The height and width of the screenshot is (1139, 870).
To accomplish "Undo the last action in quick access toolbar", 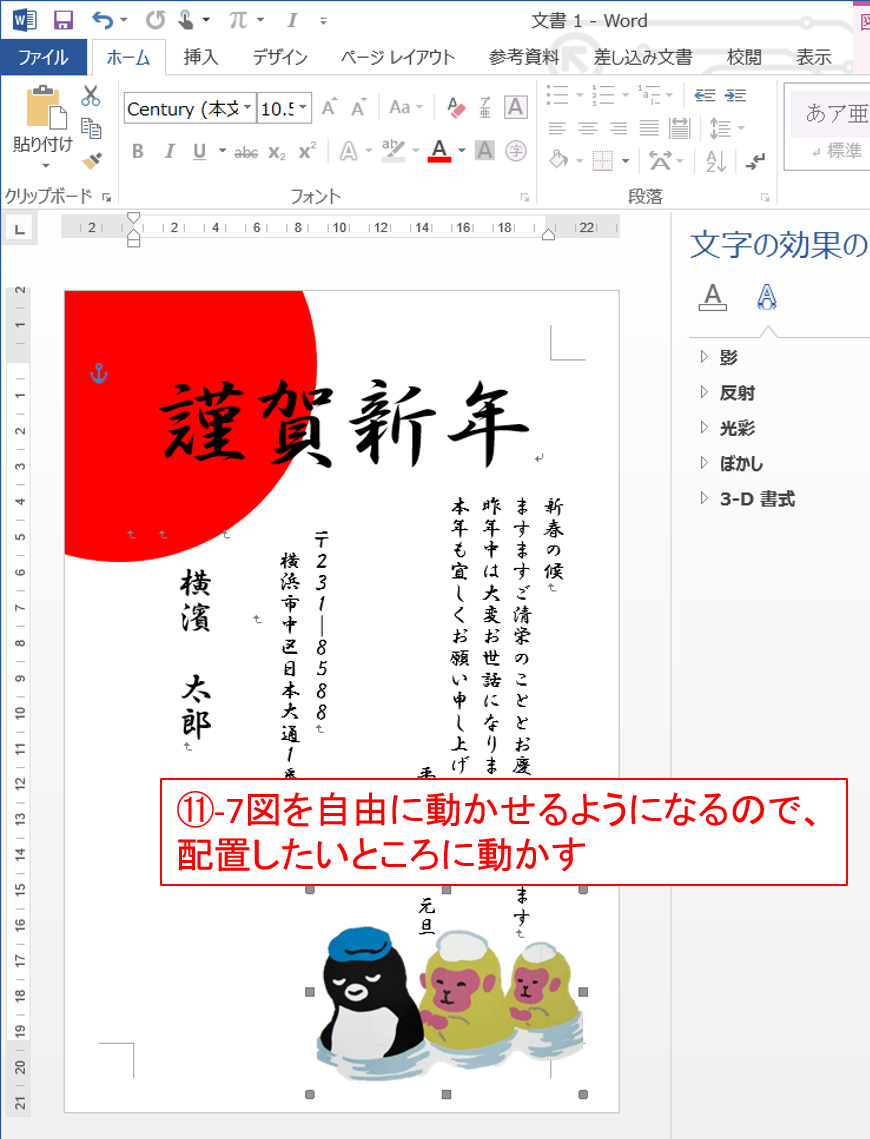I will (x=102, y=20).
